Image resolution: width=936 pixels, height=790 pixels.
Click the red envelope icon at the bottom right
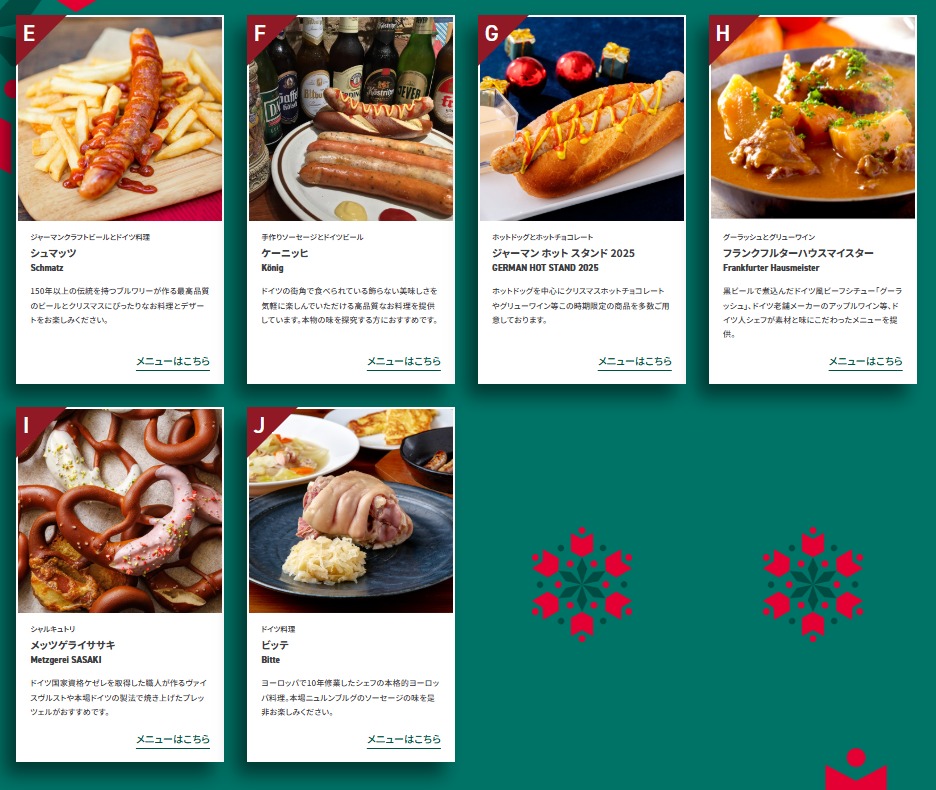coord(856,770)
